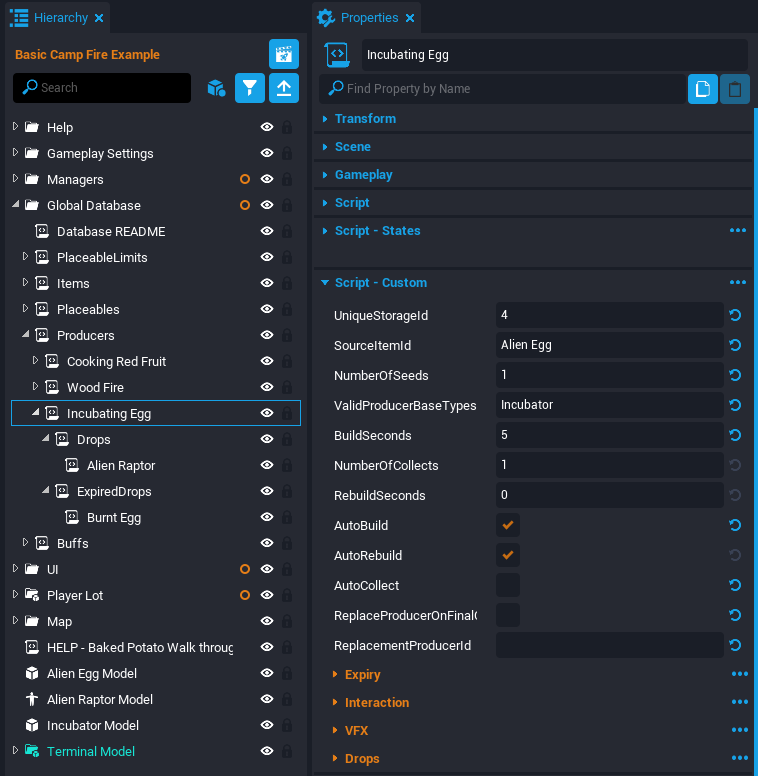Click the copy properties icon
758x776 pixels.
click(x=703, y=89)
